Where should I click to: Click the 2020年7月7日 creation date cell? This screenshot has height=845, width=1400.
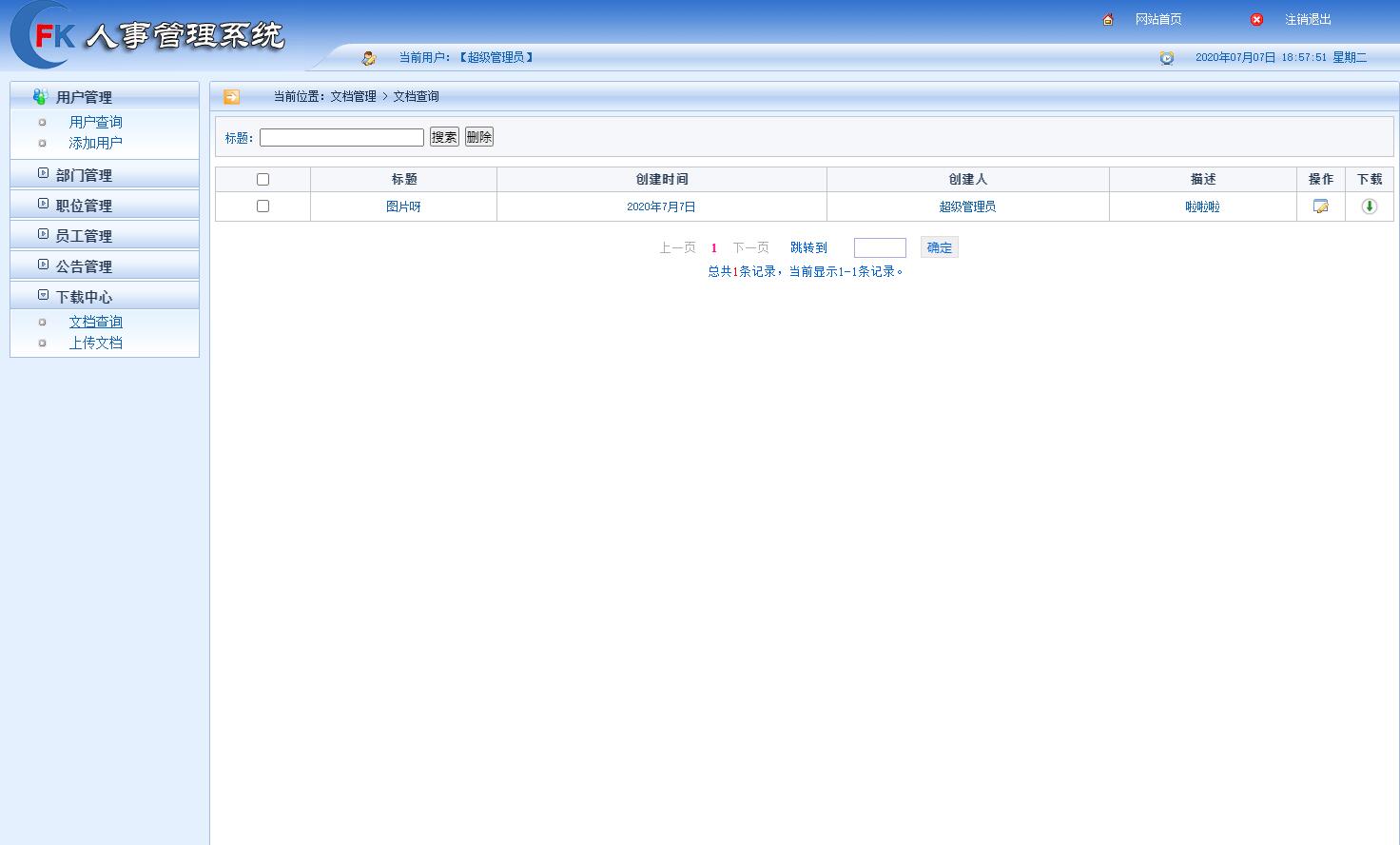click(661, 206)
